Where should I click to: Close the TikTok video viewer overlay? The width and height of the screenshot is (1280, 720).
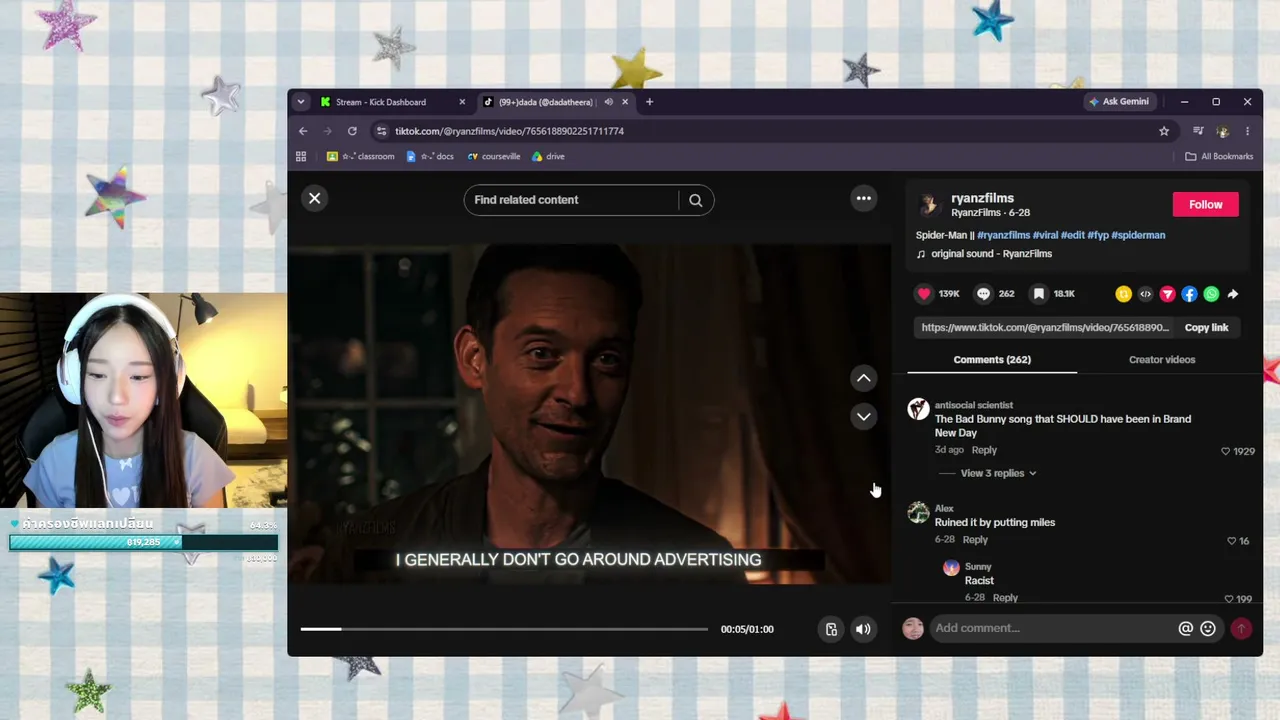tap(314, 198)
